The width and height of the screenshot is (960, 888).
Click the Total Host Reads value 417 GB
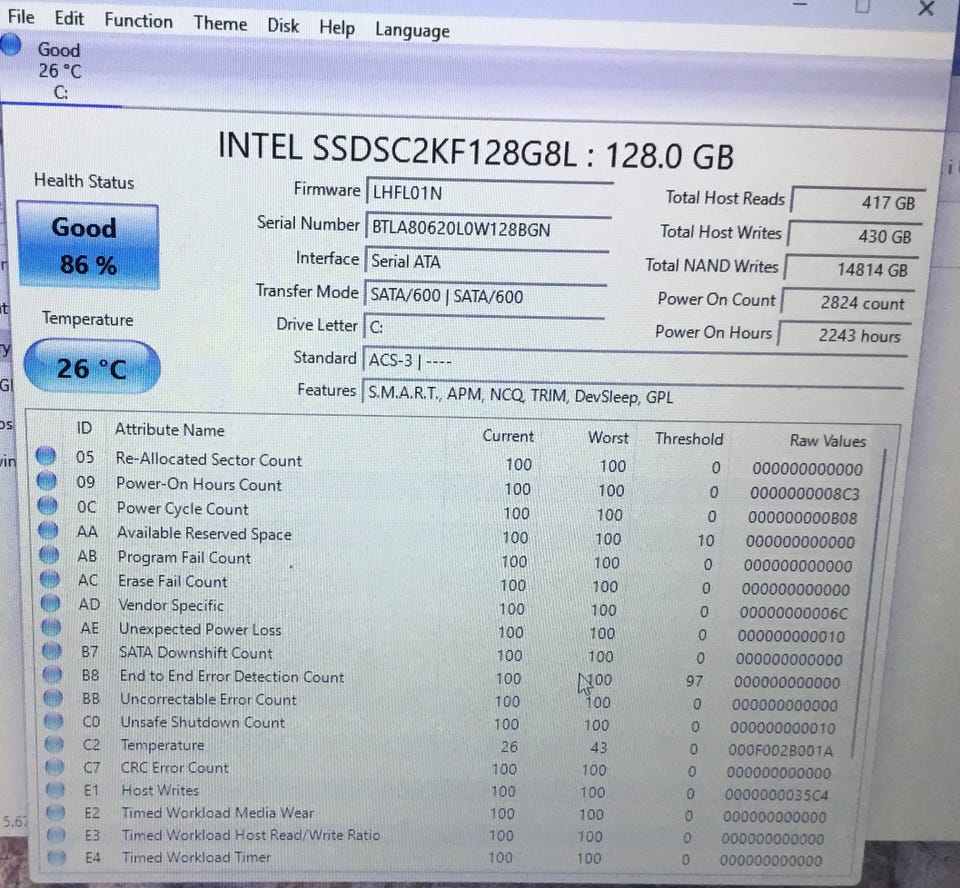[857, 202]
